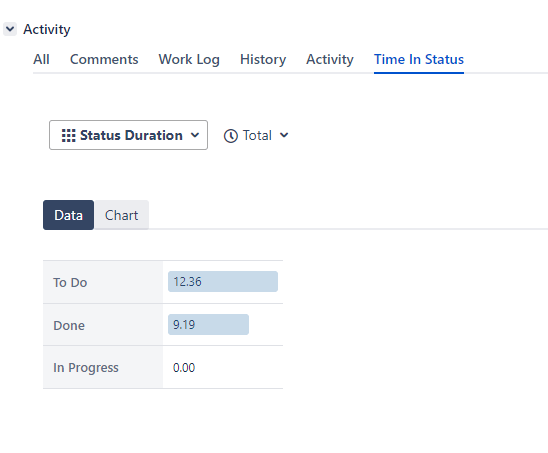The height and width of the screenshot is (453, 548).
Task: Click the To Do duration bar 12.36
Action: coord(223,281)
